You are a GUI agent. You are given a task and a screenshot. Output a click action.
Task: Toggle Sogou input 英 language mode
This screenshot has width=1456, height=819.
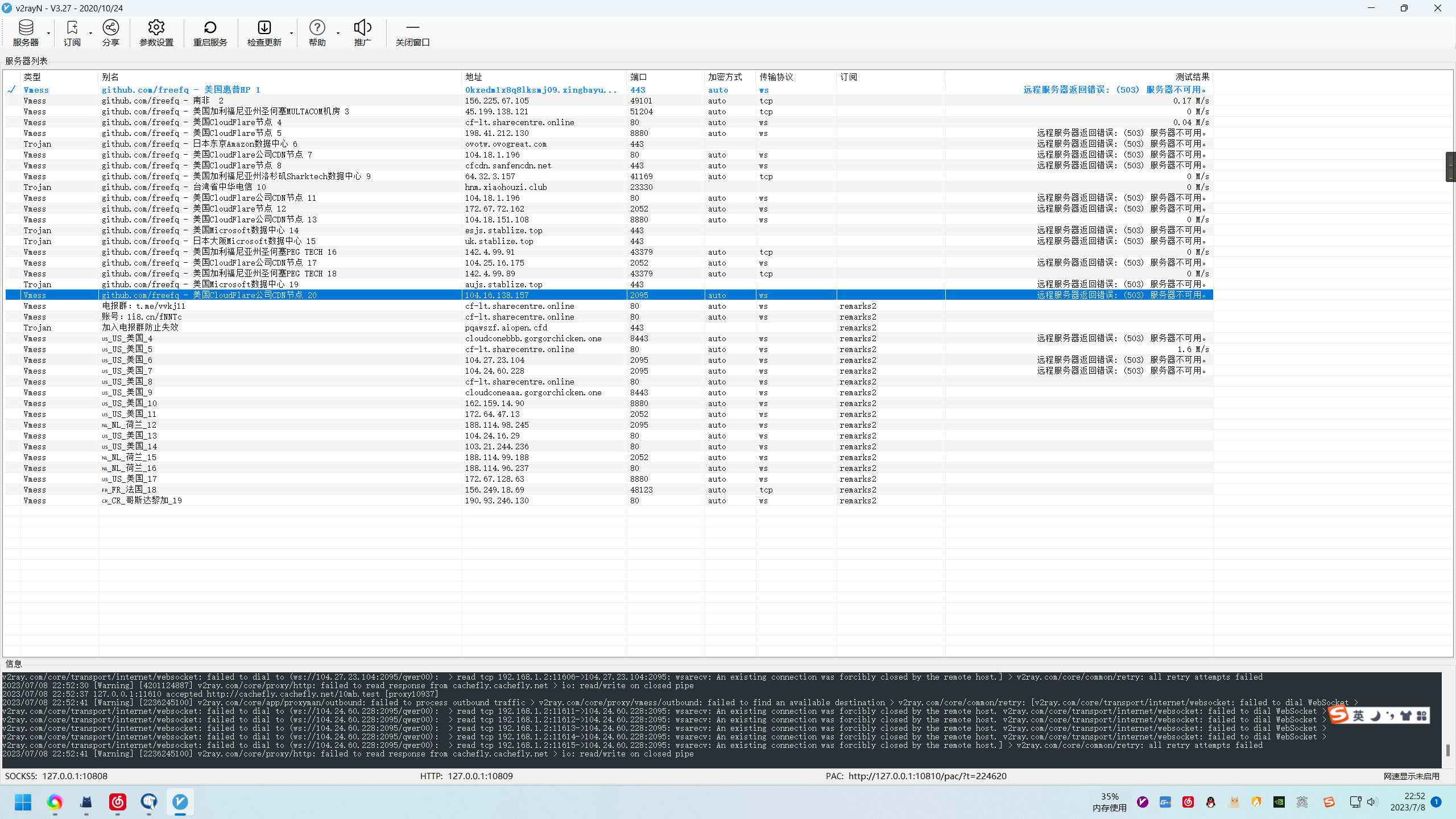(x=1358, y=715)
